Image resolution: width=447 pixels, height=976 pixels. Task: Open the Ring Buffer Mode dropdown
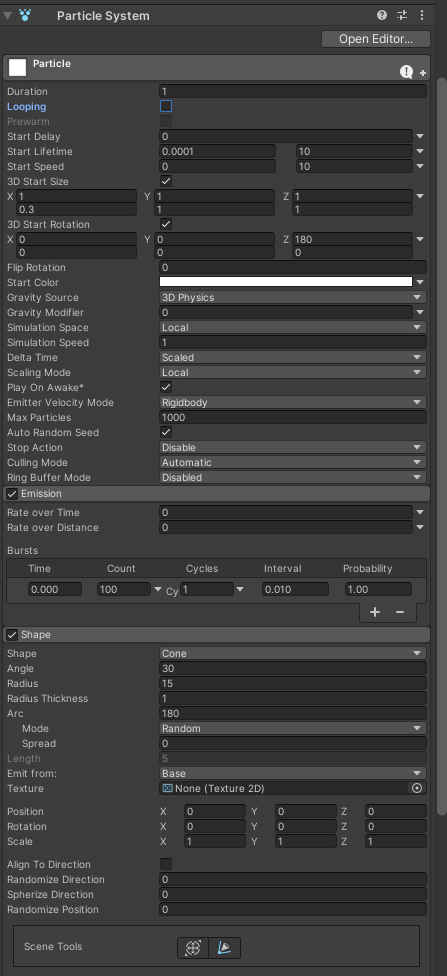coord(293,477)
